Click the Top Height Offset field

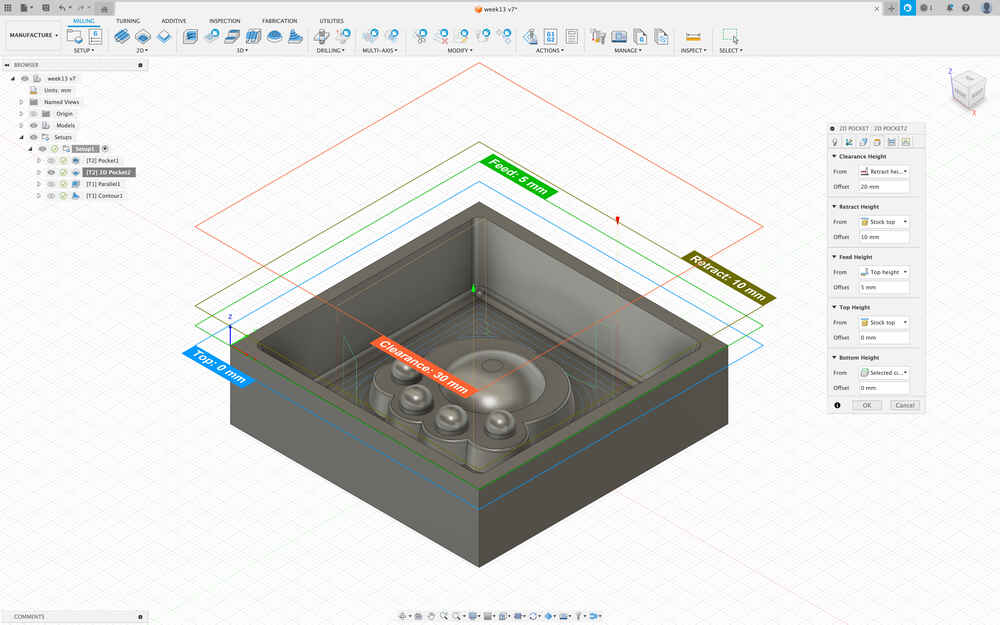[x=883, y=337]
